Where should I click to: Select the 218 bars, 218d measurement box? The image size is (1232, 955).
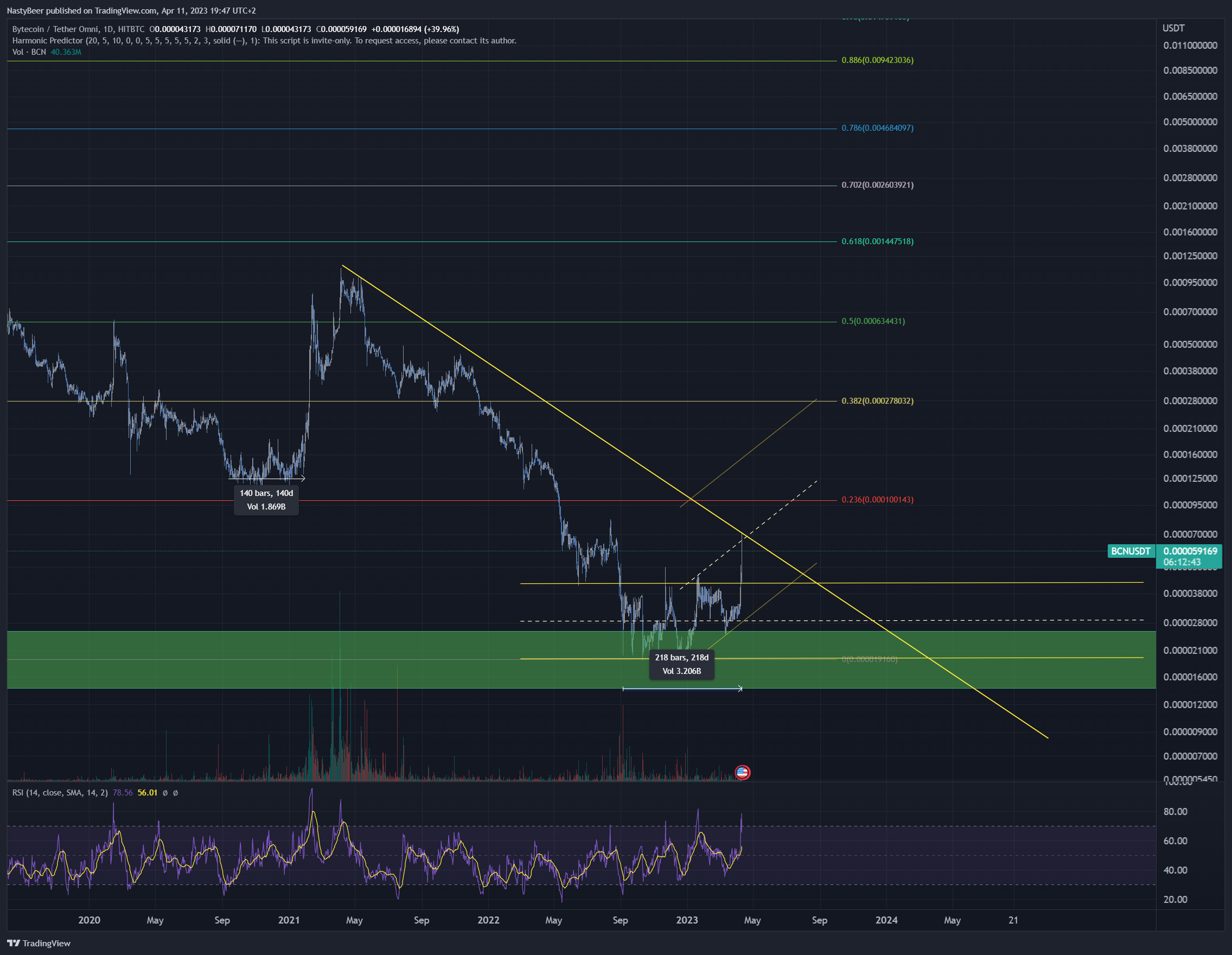coord(681,665)
